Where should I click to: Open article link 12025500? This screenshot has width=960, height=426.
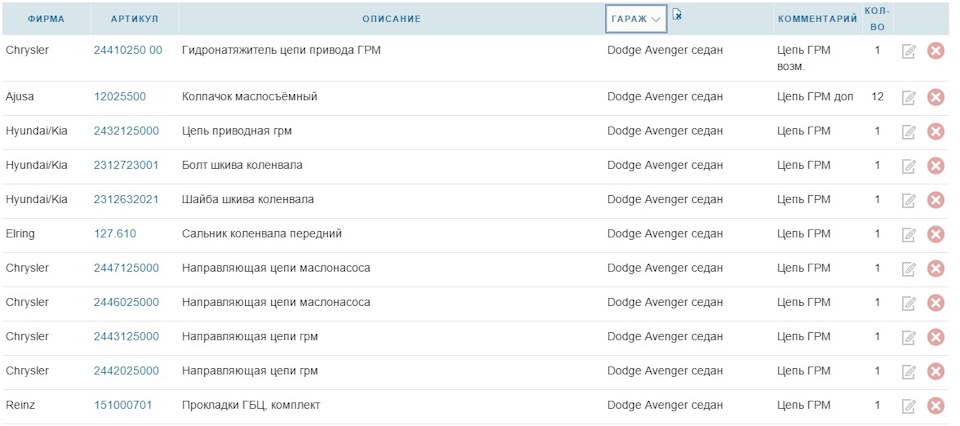point(120,97)
